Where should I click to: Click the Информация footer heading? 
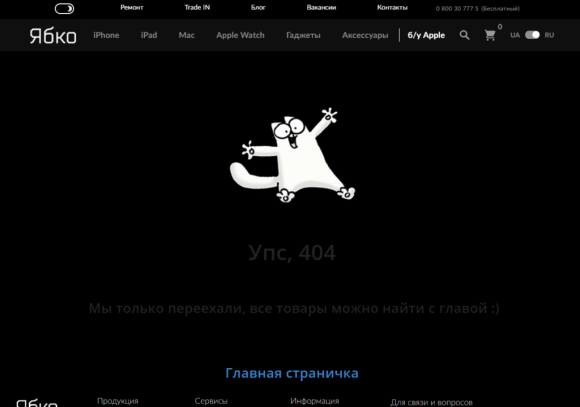[x=314, y=401]
